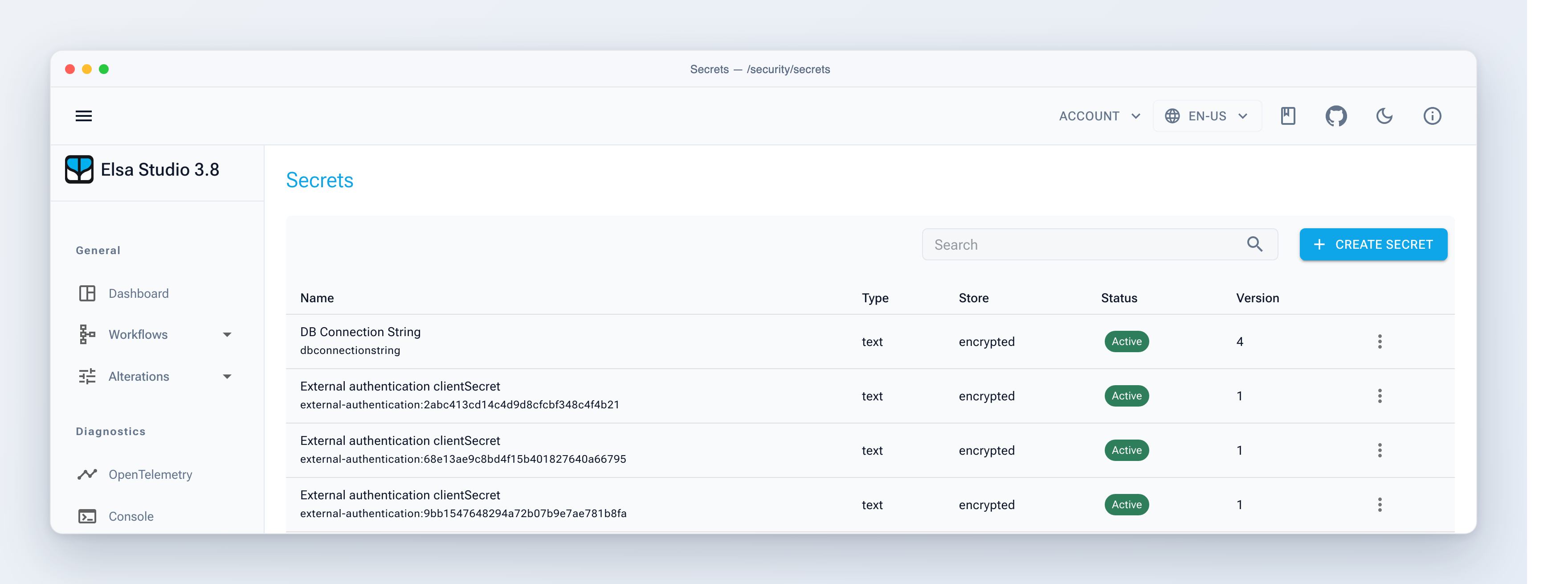Click the Elsa Studio 3.8 title
Screen dimensions: 1568x584
coord(160,169)
